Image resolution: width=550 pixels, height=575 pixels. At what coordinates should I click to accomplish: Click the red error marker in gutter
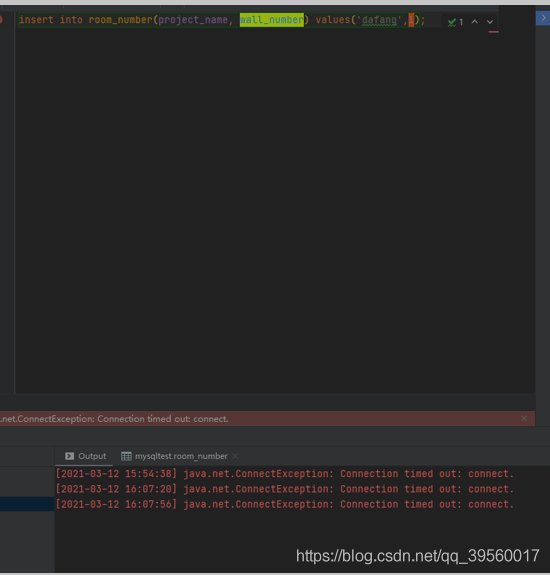[x=1, y=19]
